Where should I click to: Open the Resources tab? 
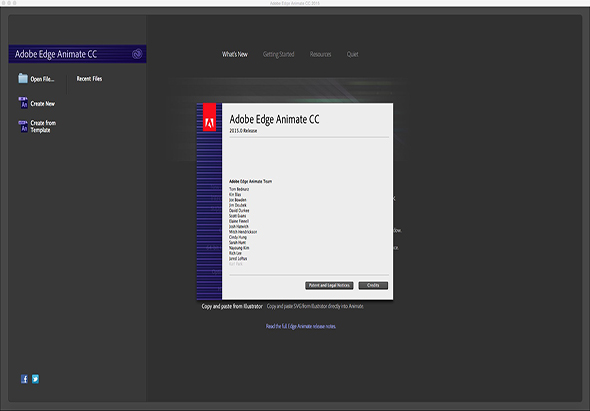(x=320, y=54)
